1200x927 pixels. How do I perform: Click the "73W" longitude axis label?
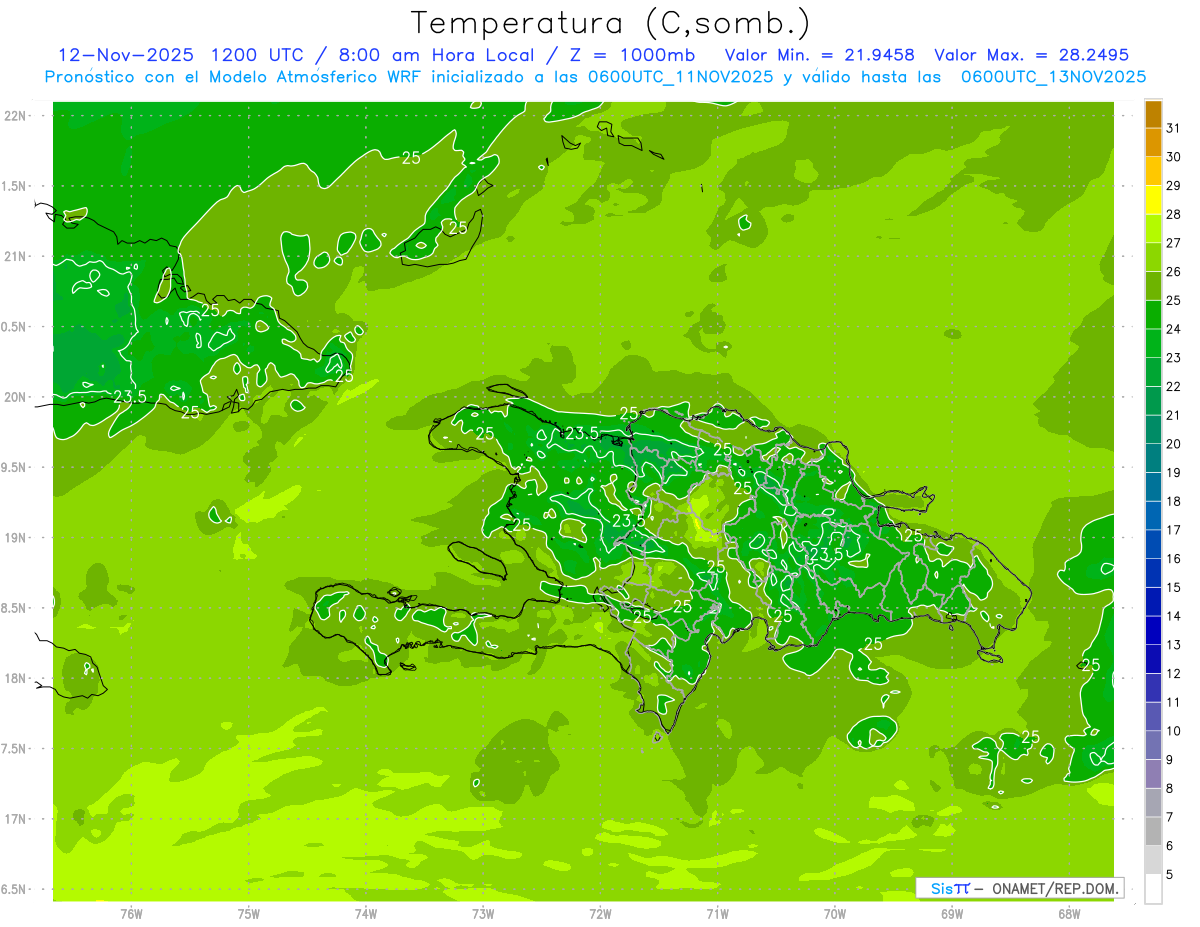tap(483, 914)
